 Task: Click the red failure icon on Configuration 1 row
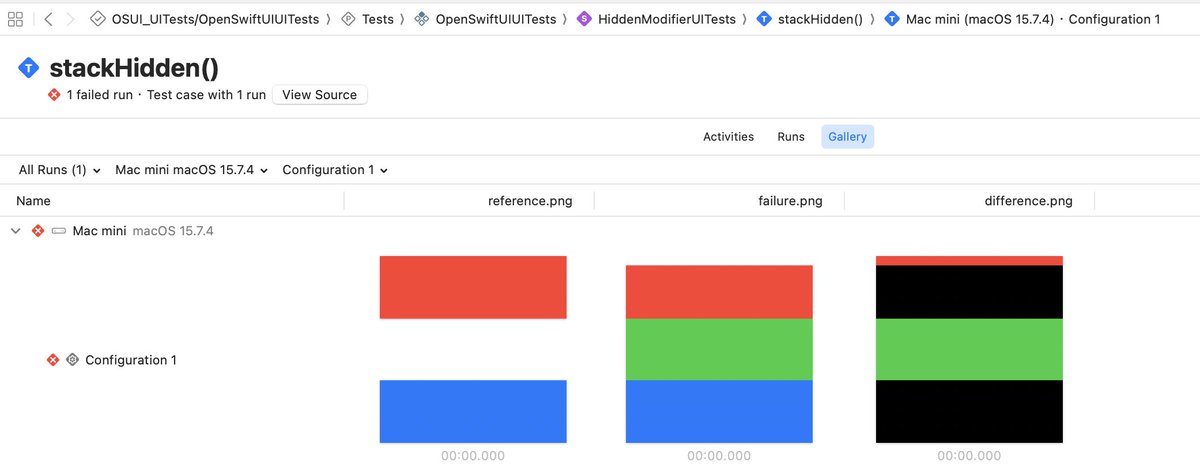53,360
